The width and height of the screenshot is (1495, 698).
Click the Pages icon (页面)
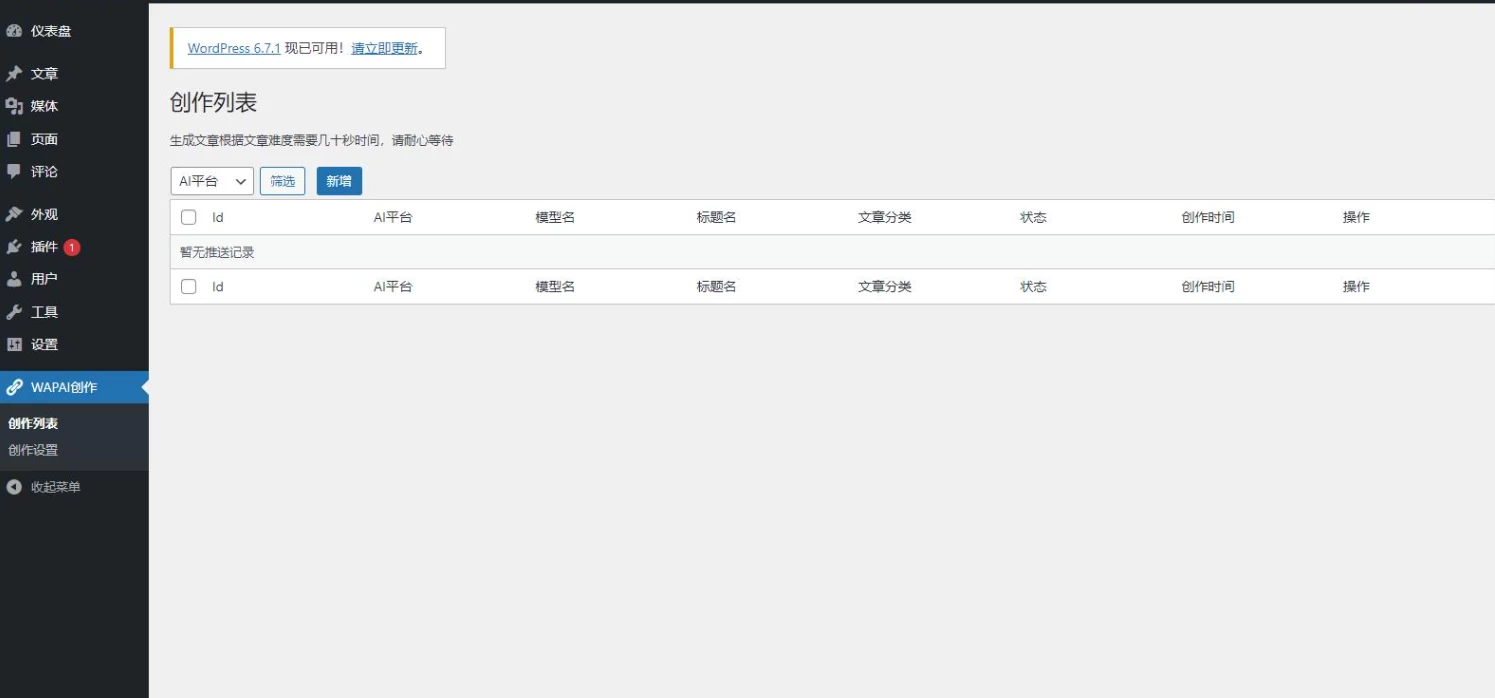pyautogui.click(x=14, y=139)
